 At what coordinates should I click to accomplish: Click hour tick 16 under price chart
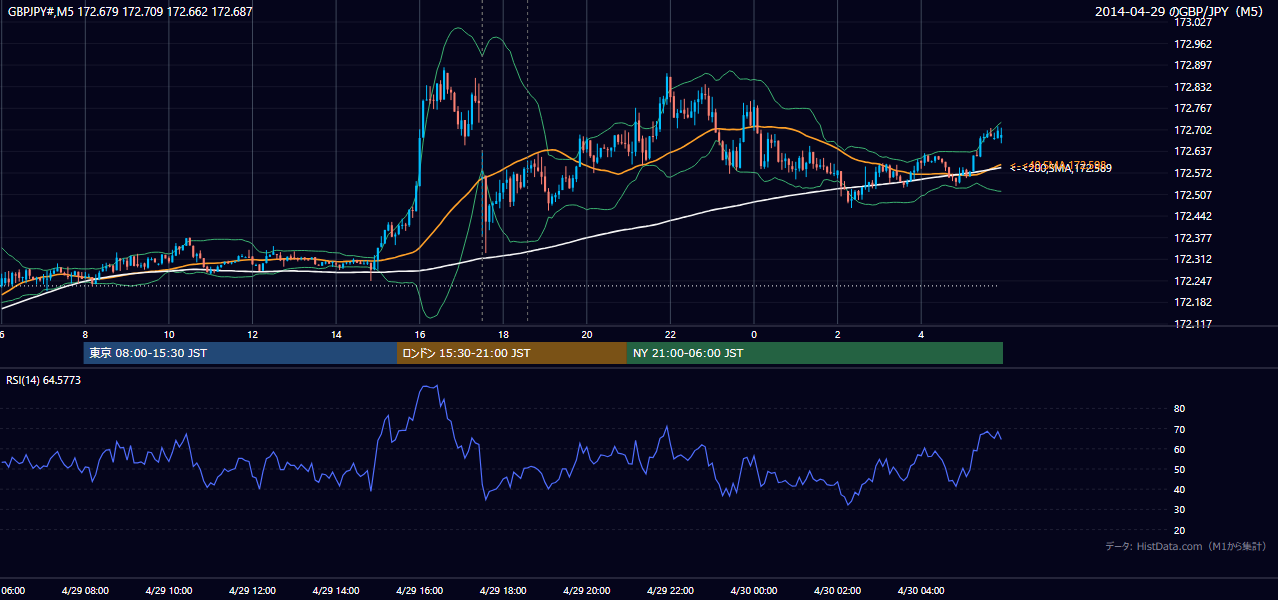point(419,335)
